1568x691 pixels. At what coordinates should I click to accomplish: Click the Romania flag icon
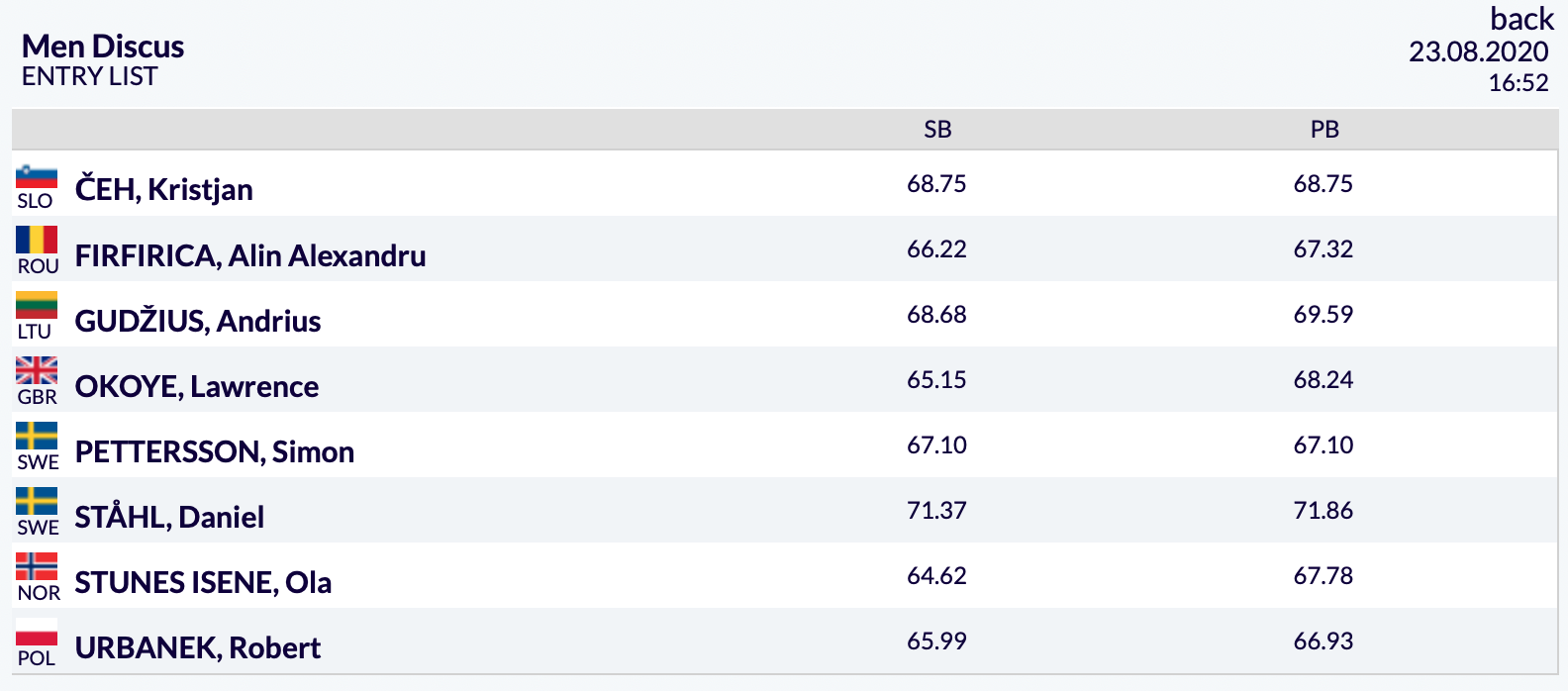click(37, 241)
